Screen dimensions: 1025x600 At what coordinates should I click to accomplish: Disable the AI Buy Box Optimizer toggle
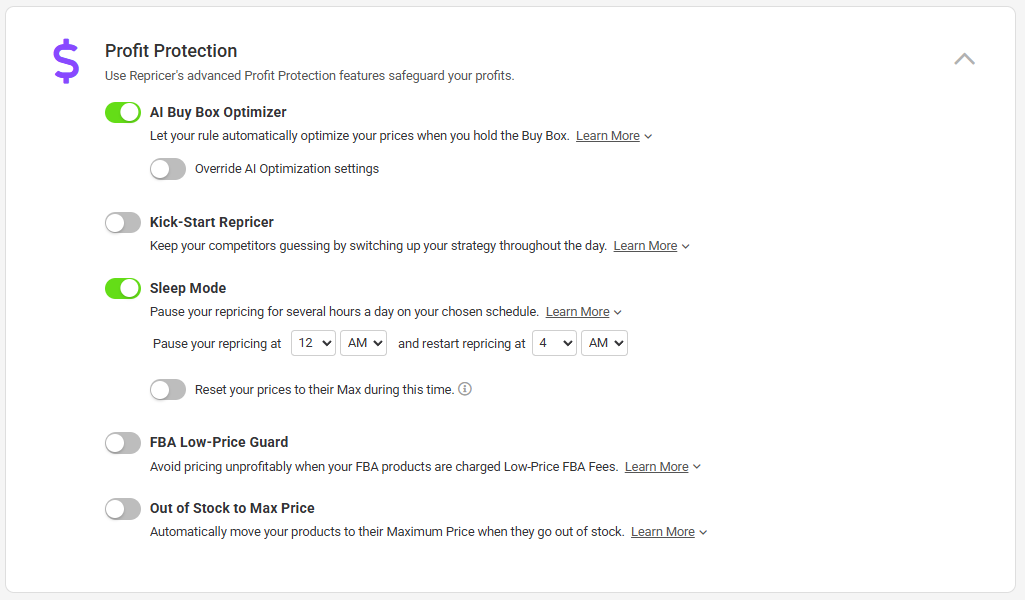123,112
